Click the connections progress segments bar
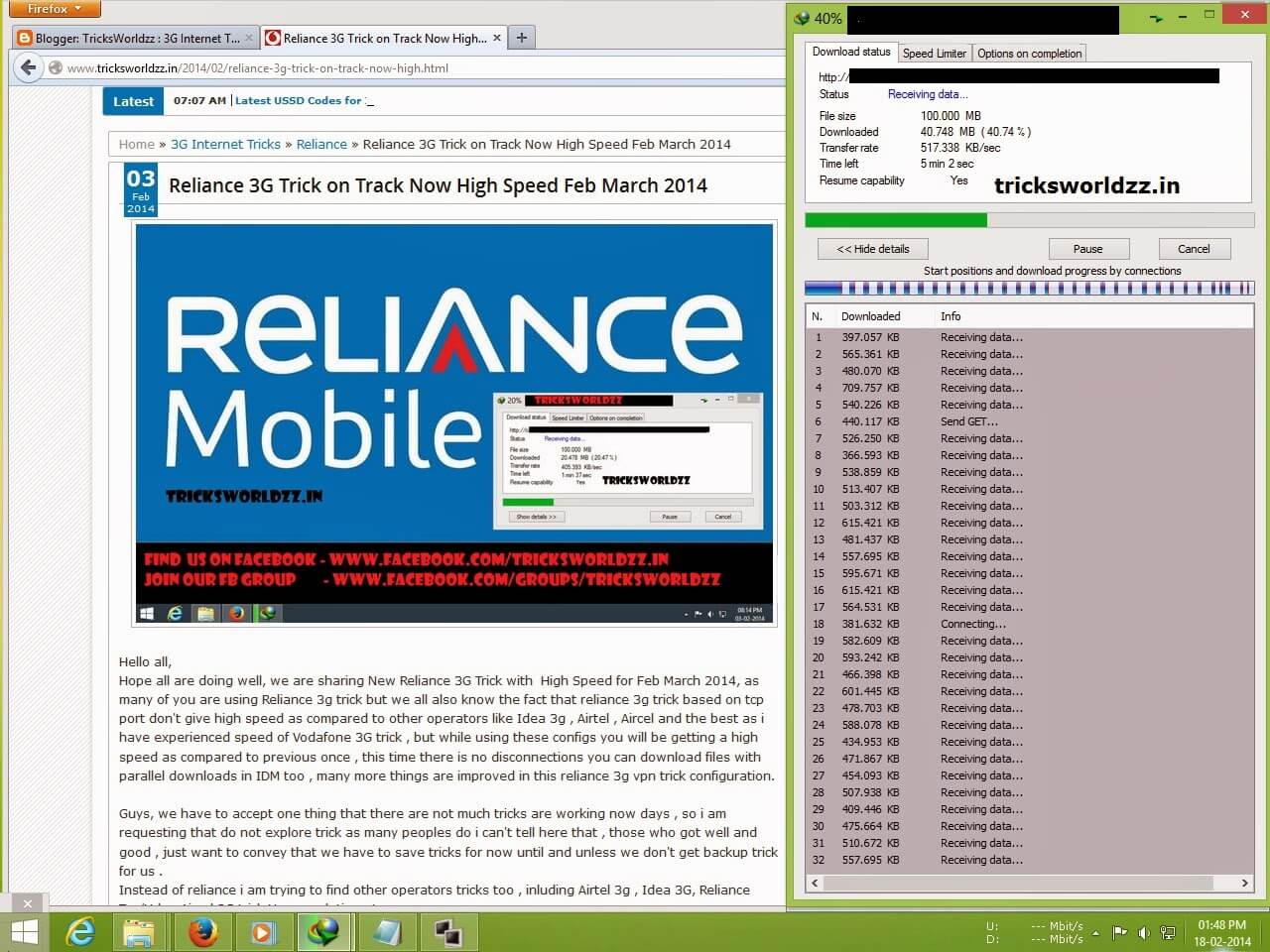The image size is (1270, 952). pos(1029,289)
